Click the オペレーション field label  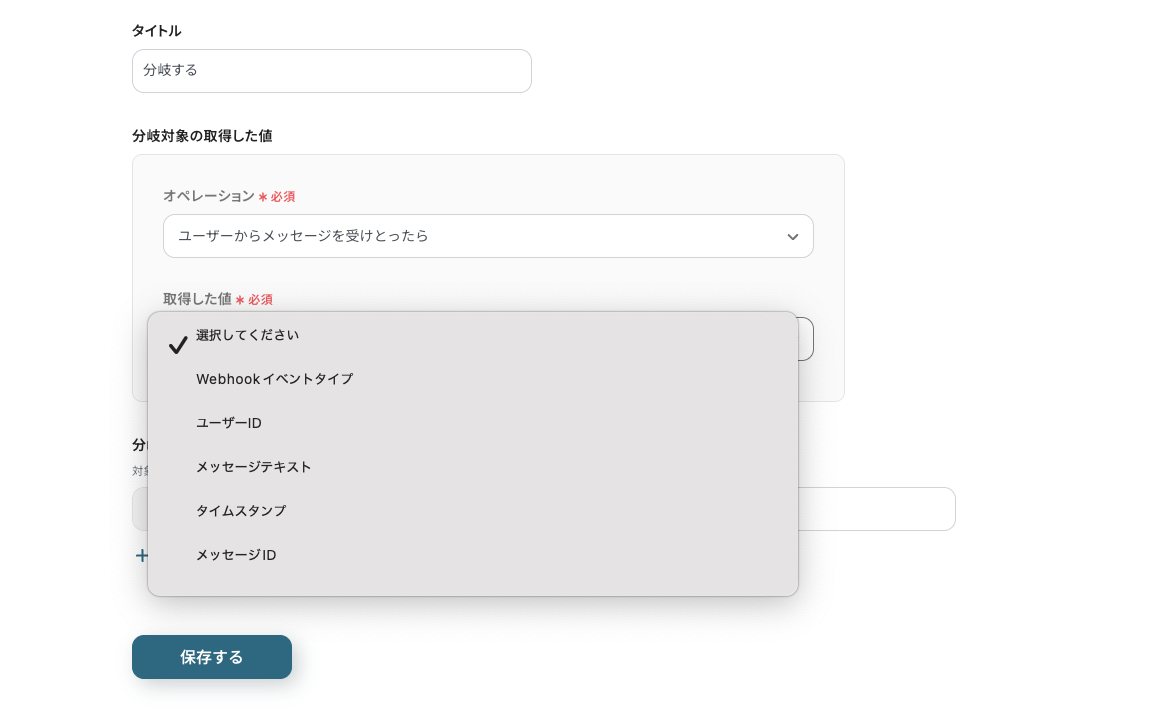click(208, 196)
